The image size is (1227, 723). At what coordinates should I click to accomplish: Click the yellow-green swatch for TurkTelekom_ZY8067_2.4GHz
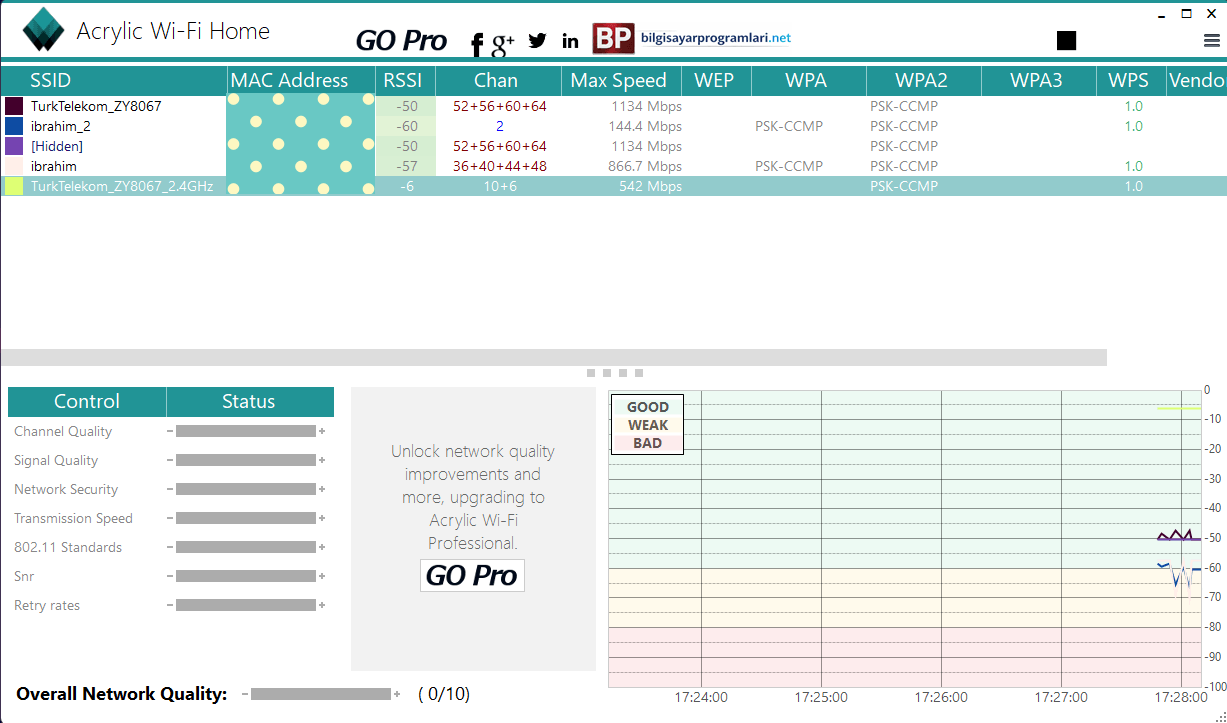14,186
